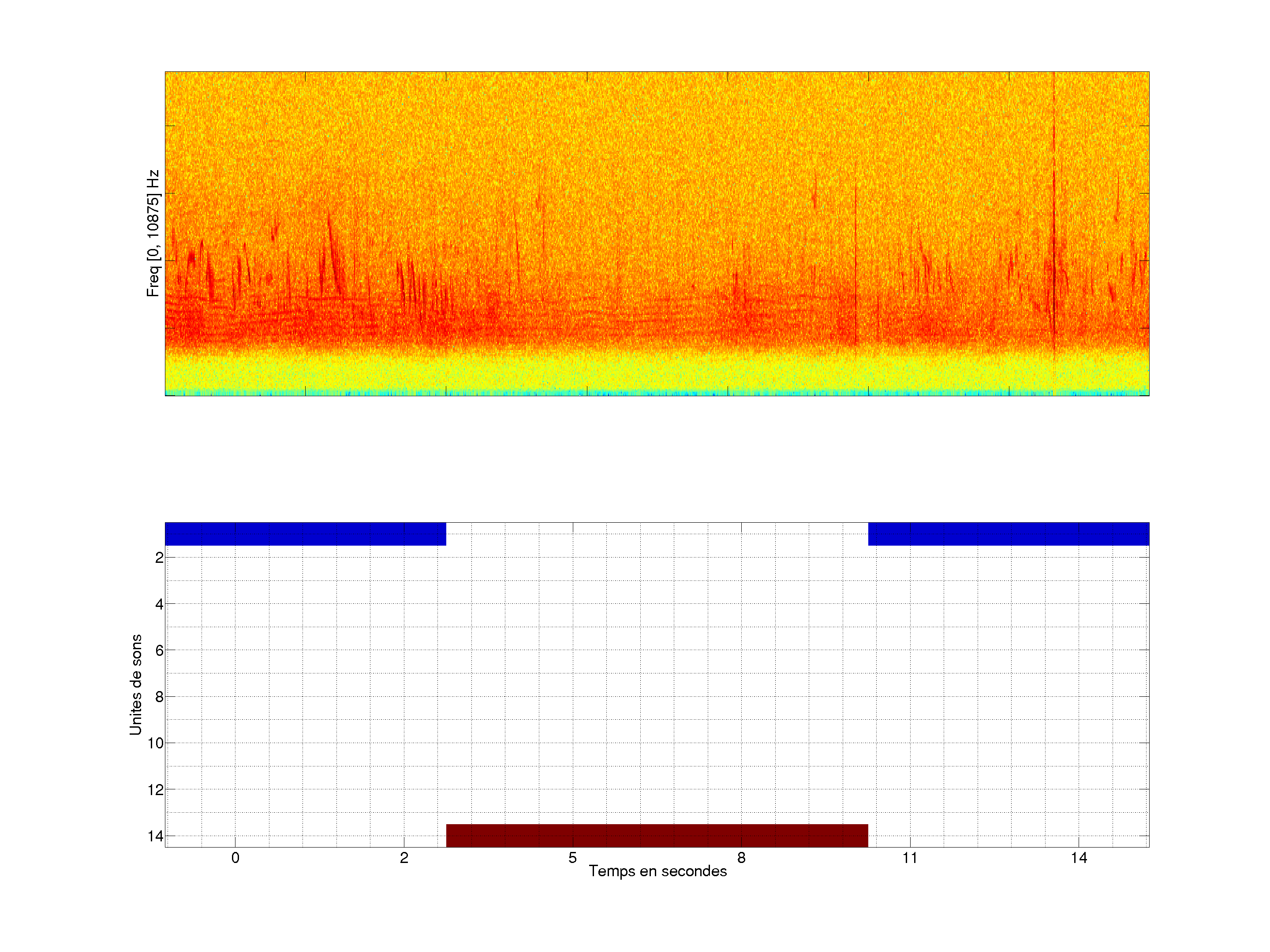Click y-axis tick label 14 in the lower plot
The image size is (1270, 952).
click(156, 836)
